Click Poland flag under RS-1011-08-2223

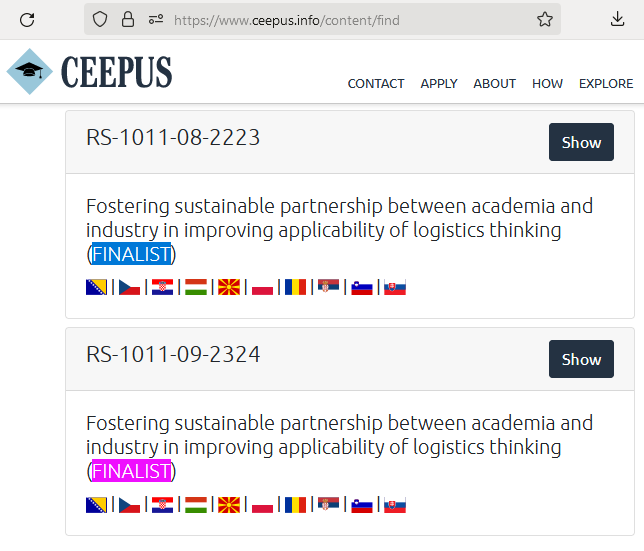(262, 288)
